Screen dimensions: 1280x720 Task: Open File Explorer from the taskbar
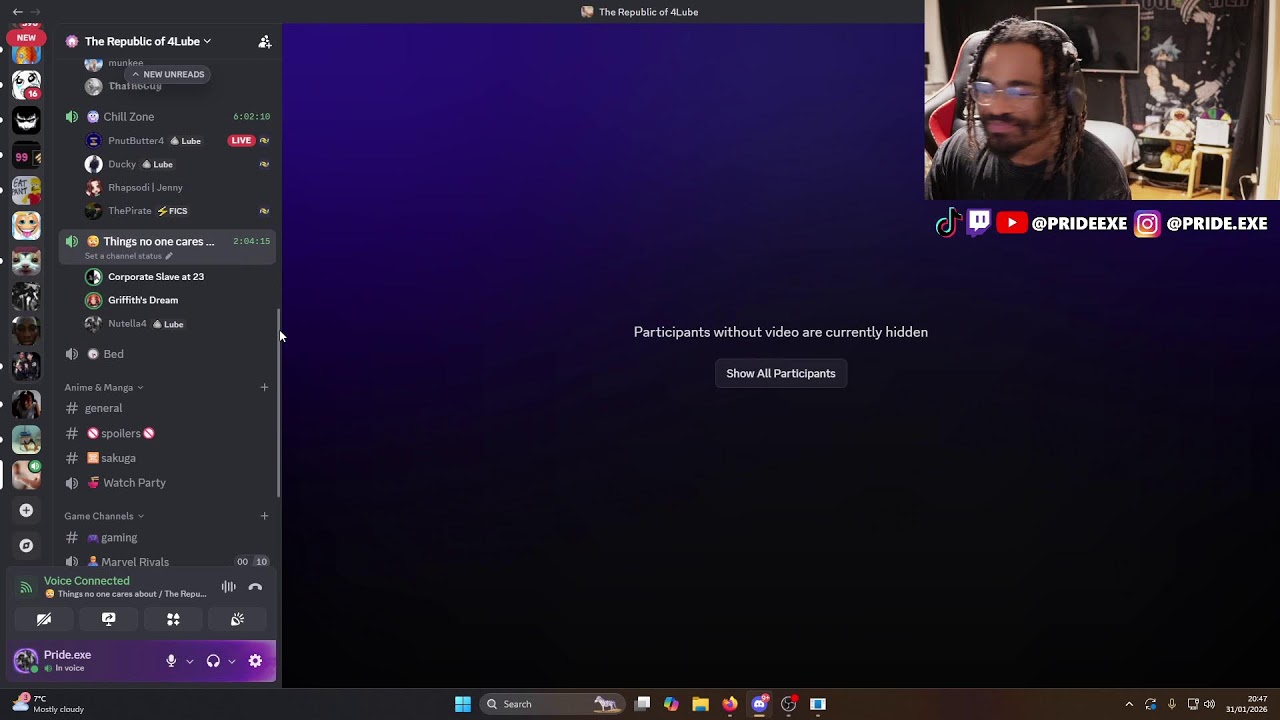tap(700, 704)
